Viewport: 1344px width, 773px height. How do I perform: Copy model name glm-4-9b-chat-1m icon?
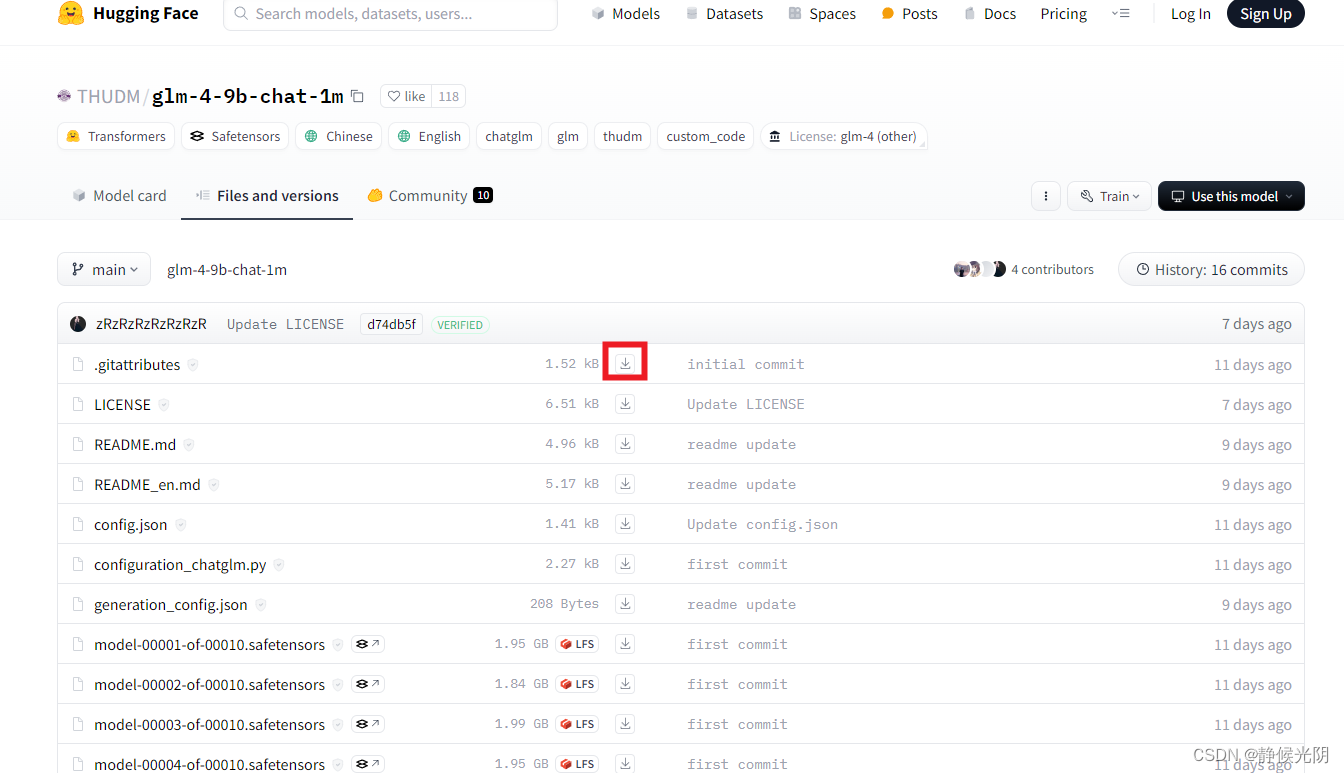coord(357,96)
